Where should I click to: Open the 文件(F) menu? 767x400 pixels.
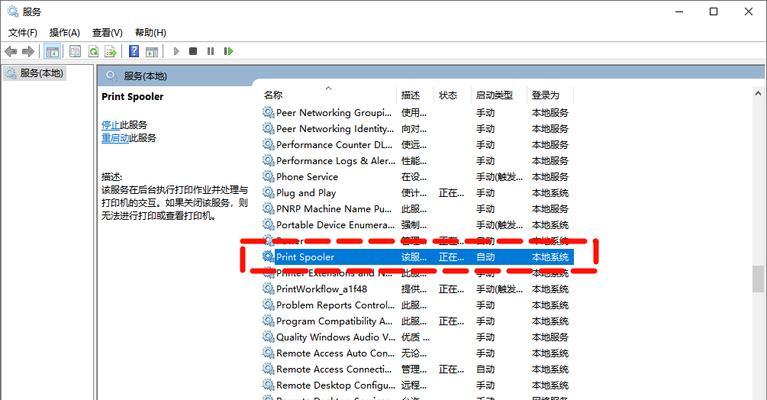click(23, 33)
